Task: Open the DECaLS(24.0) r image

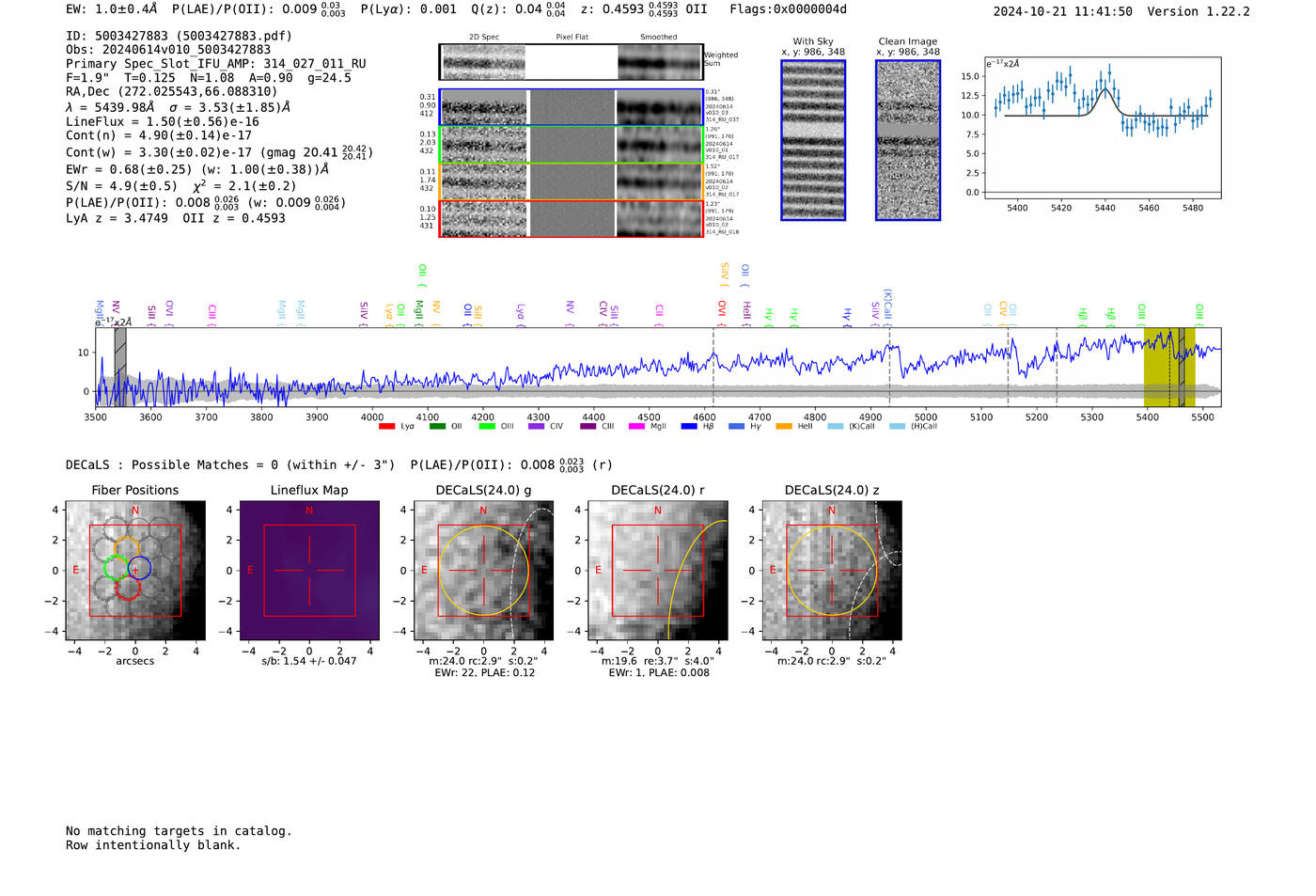Action: pyautogui.click(x=658, y=571)
